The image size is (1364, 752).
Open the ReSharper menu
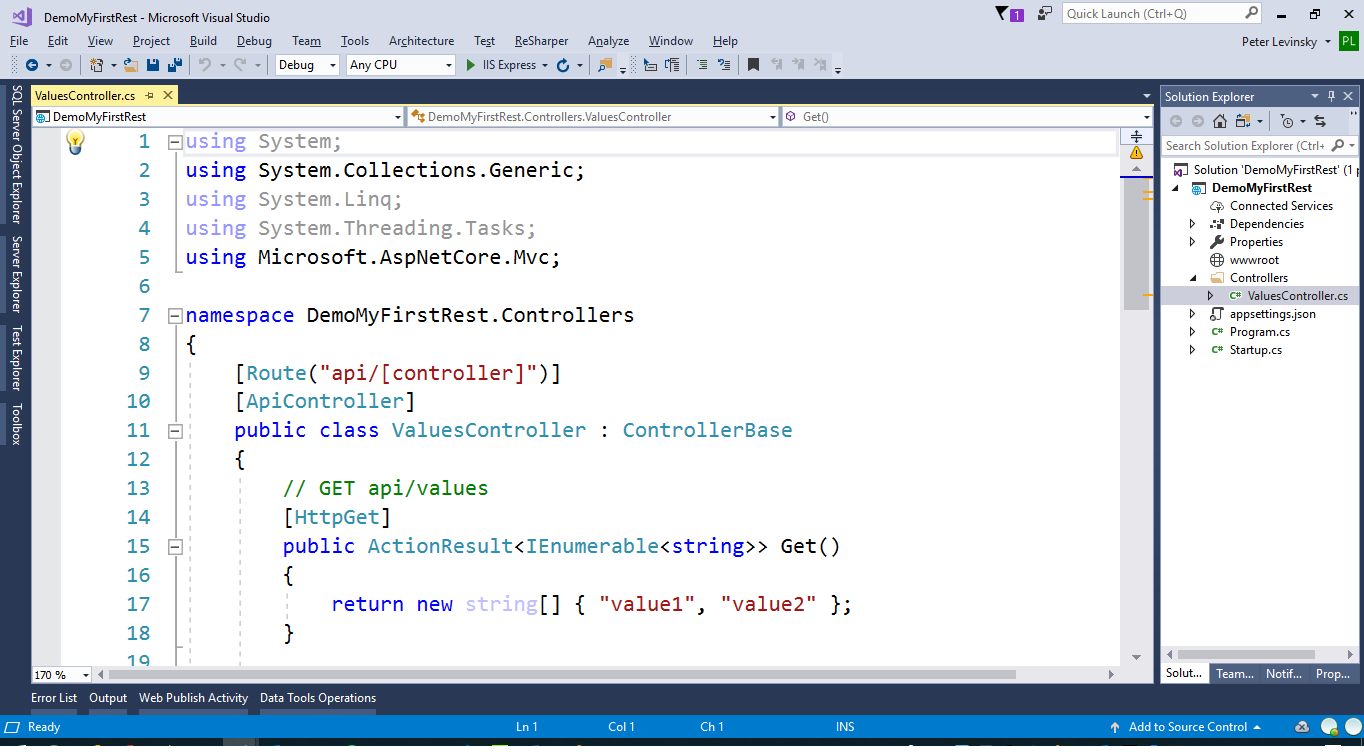coord(541,41)
